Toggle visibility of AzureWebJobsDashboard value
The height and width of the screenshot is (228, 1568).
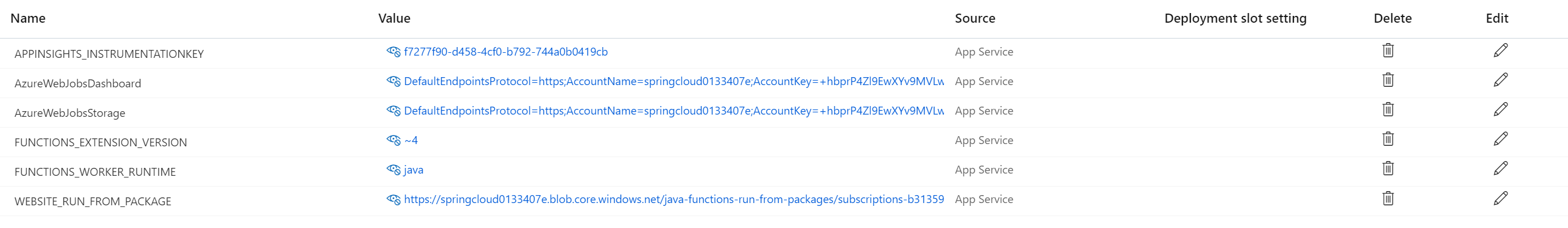(x=393, y=81)
